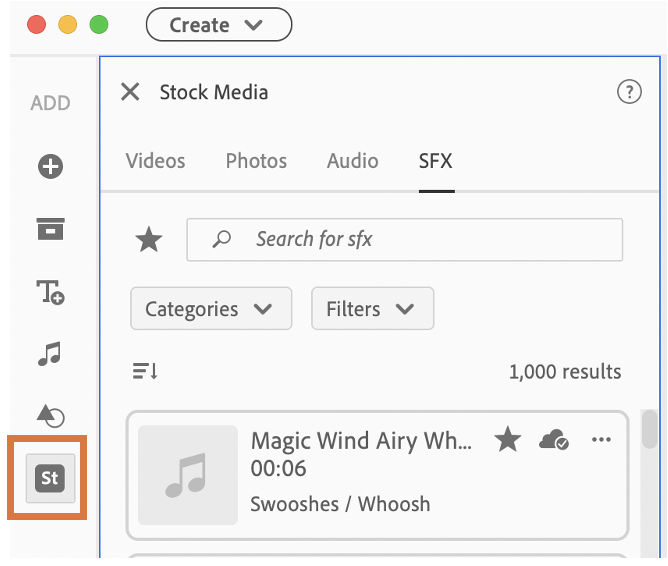Click the cloud license icon on Magic Wind

(x=553, y=440)
